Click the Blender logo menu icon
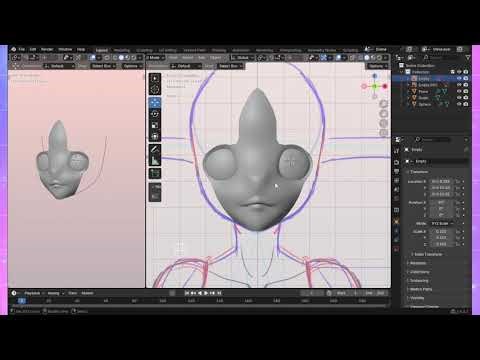480x360 pixels. click(x=14, y=49)
